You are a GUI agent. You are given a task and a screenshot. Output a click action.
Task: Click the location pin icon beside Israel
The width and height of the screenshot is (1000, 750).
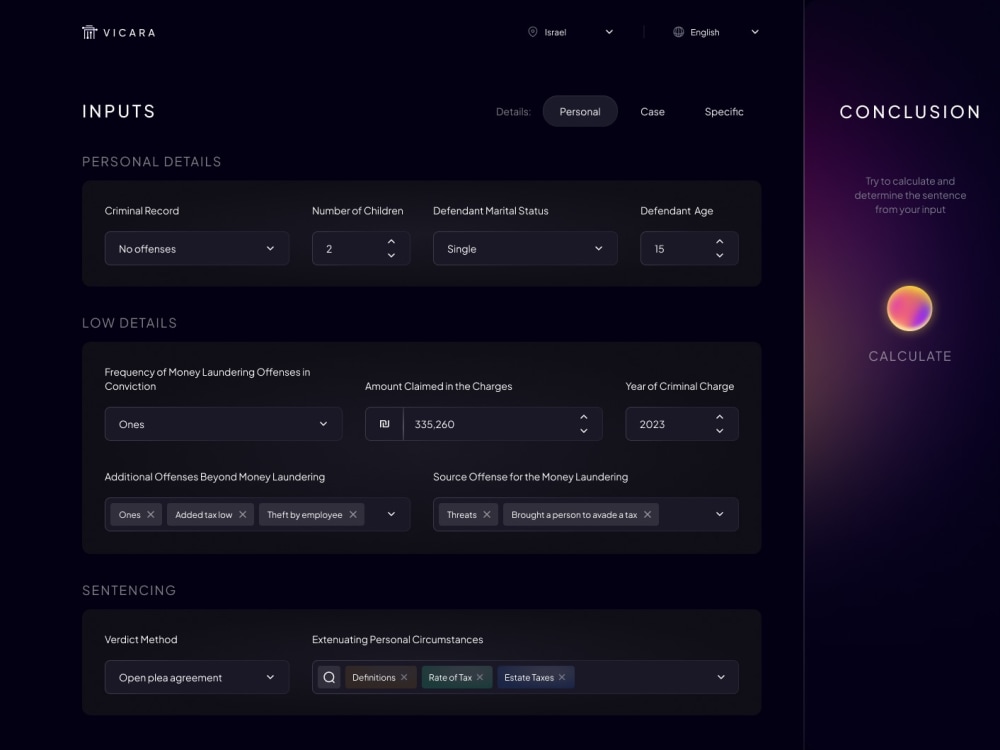click(532, 31)
